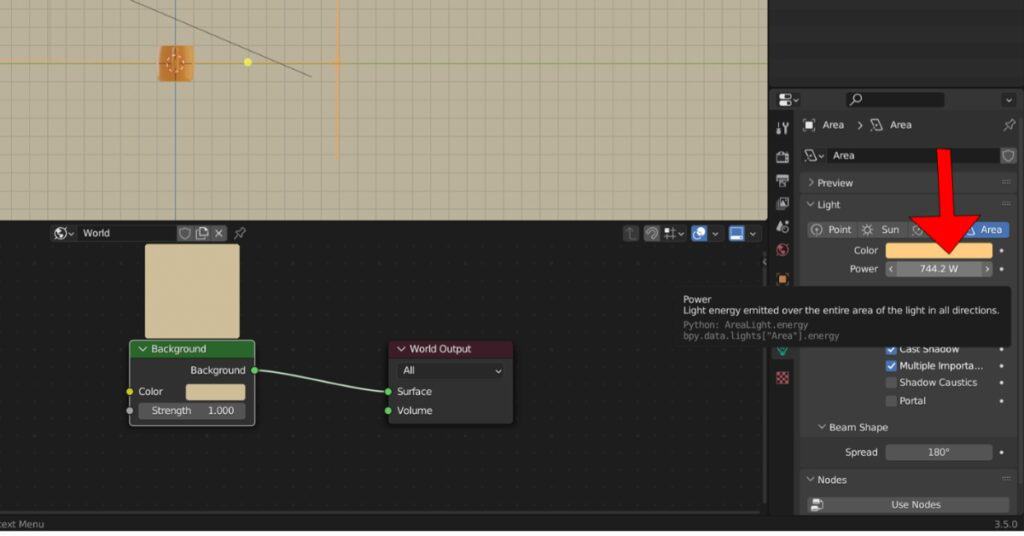Enable the Shadow Caustics checkbox

pyautogui.click(x=891, y=383)
